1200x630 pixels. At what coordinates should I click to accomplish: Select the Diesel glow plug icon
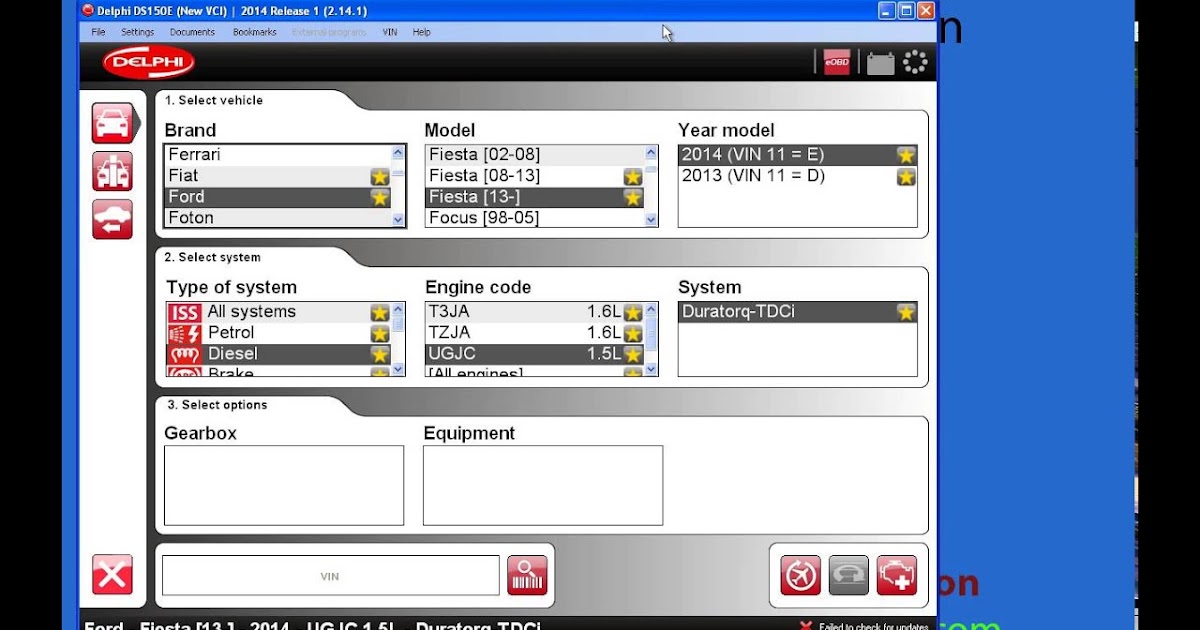(x=184, y=354)
